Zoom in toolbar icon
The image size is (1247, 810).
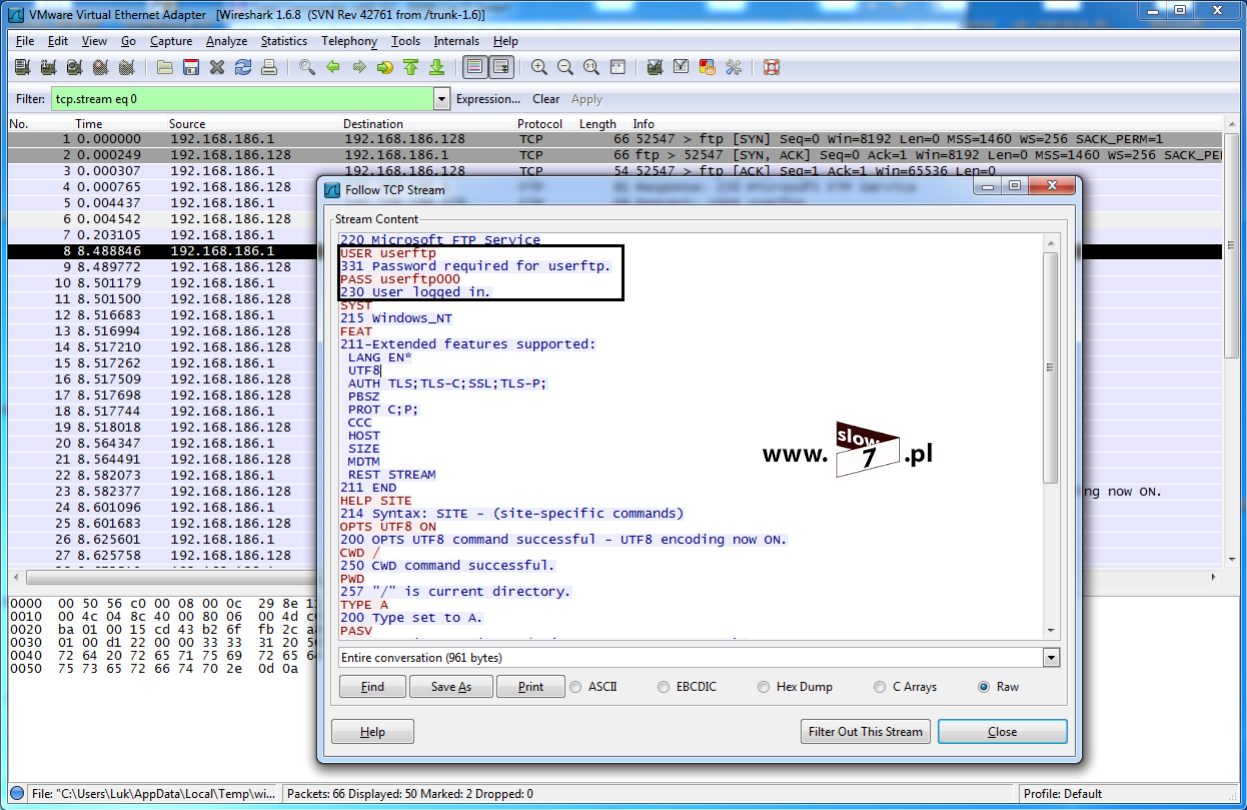[x=539, y=67]
